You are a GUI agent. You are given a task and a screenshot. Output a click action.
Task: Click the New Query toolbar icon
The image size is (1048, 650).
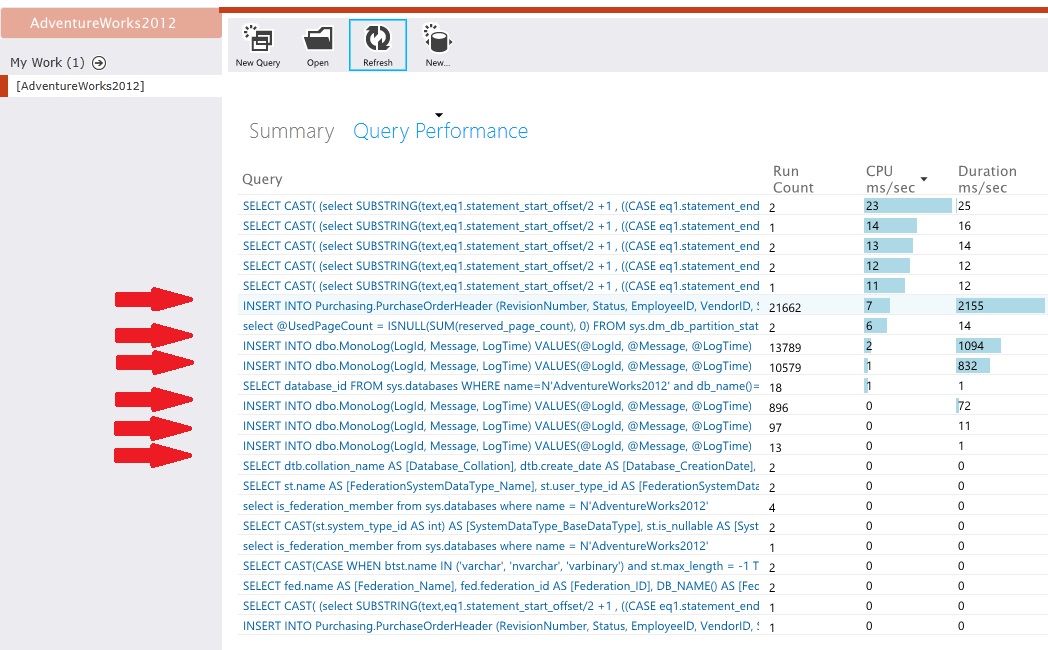click(258, 39)
